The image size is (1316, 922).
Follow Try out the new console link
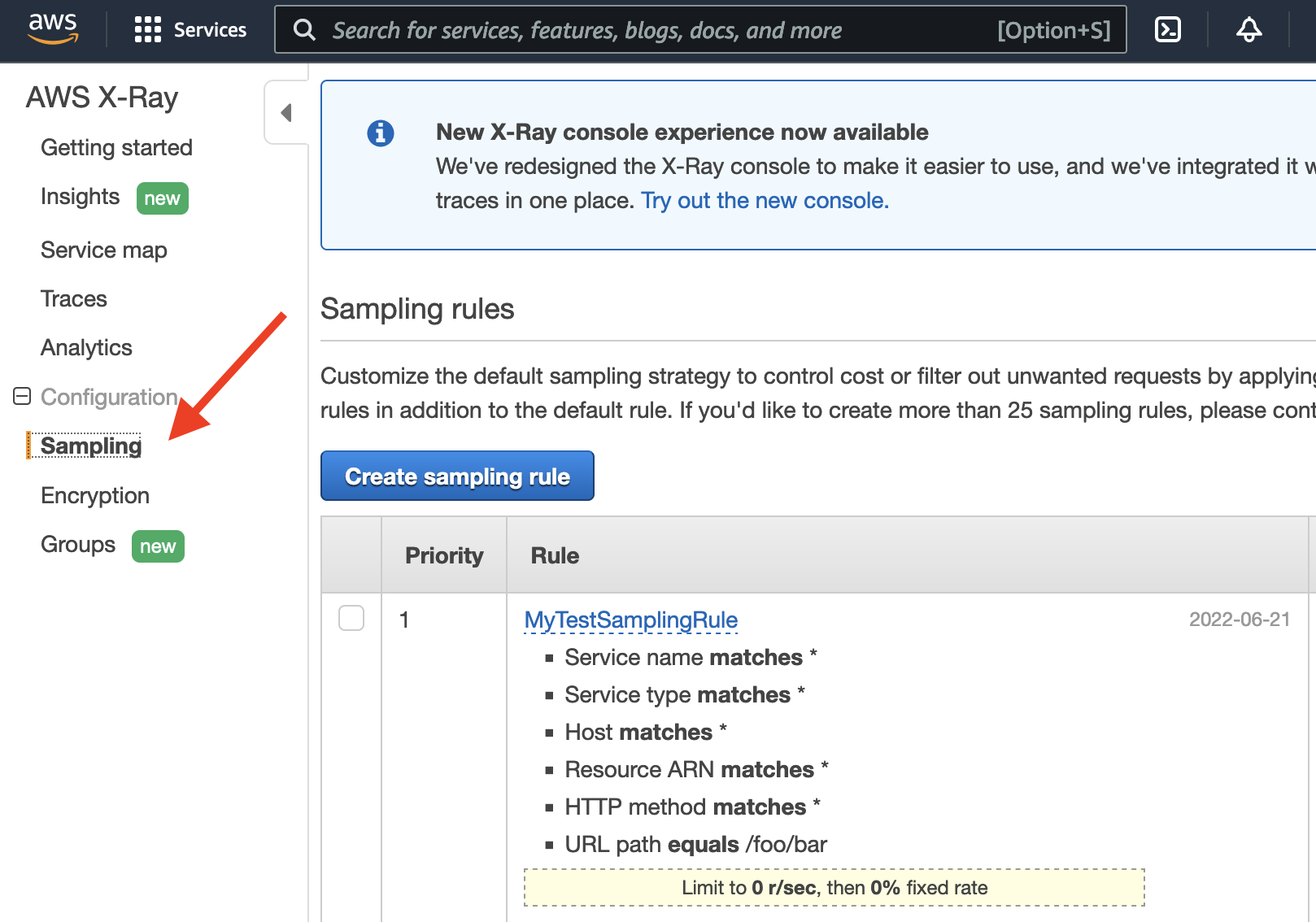765,201
